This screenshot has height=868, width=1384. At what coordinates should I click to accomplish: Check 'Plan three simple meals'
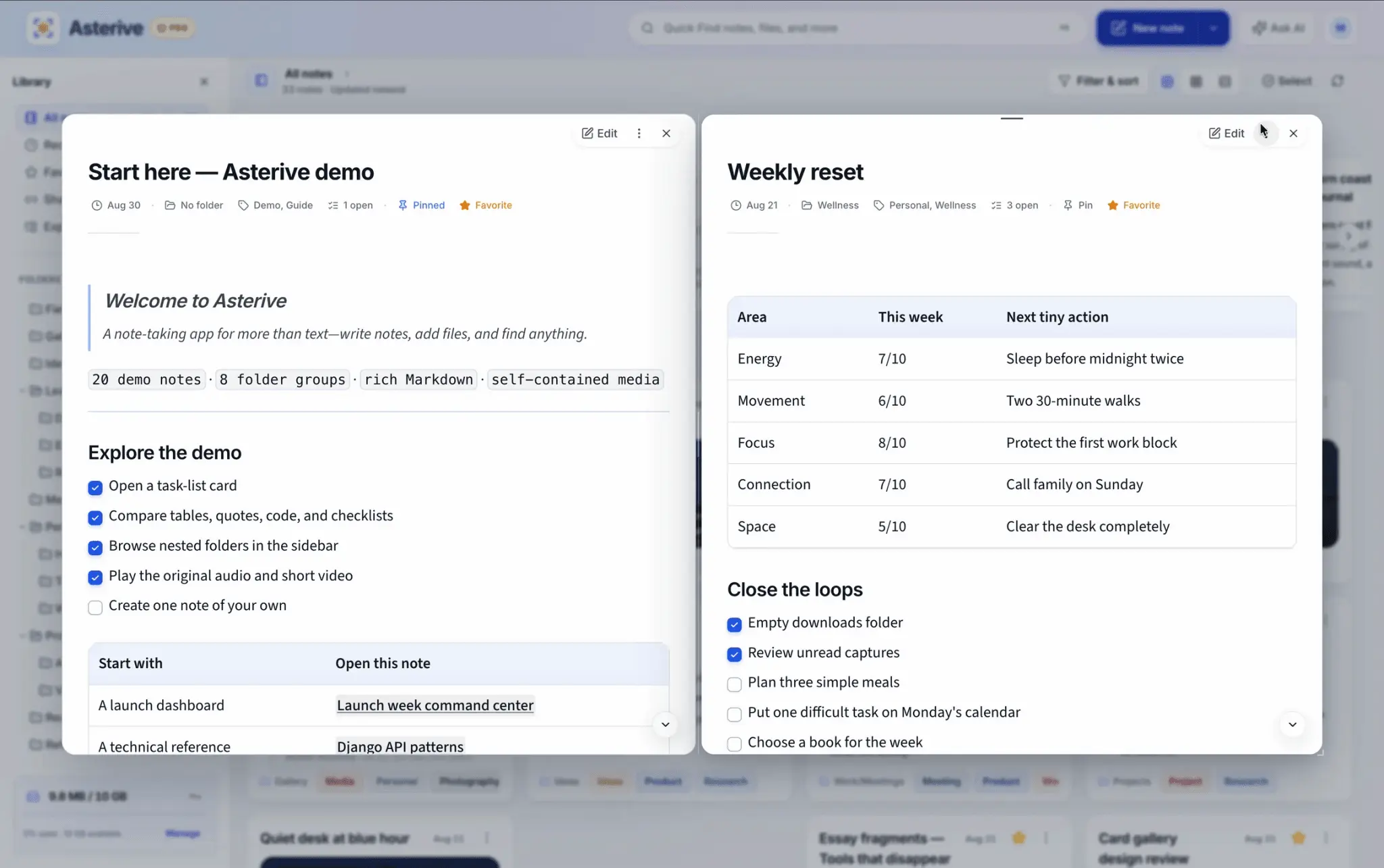coord(735,684)
